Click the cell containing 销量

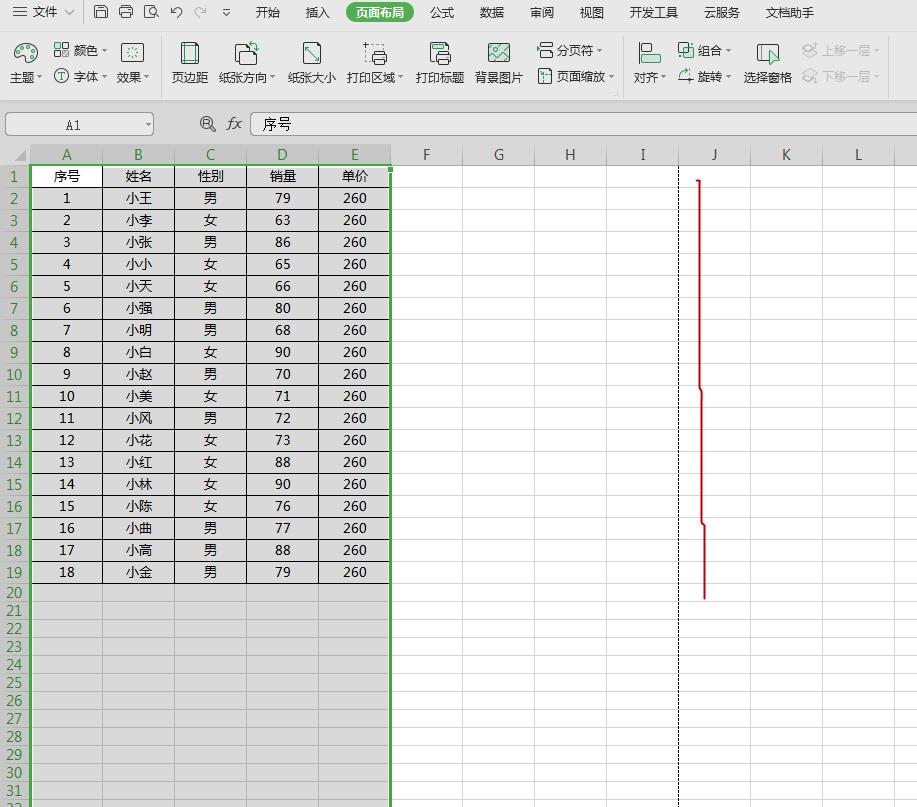click(x=282, y=176)
